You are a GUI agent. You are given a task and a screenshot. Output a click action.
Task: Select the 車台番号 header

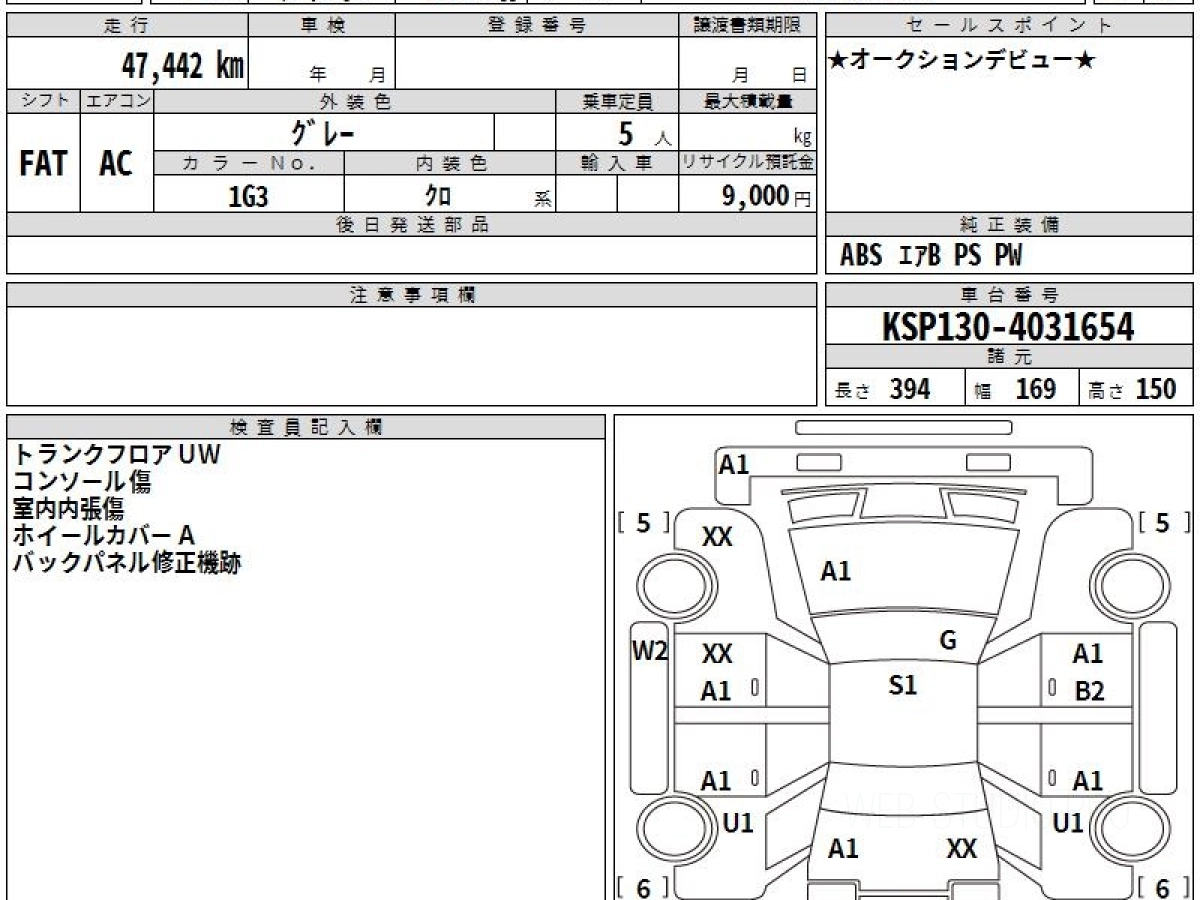point(1009,295)
